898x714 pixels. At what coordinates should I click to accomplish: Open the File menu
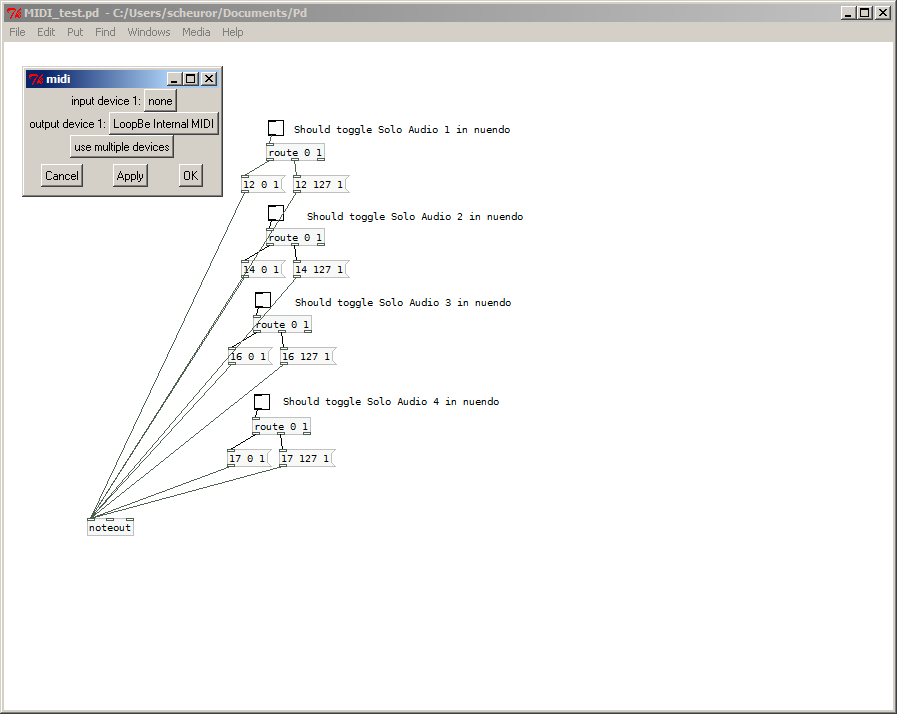[x=17, y=32]
